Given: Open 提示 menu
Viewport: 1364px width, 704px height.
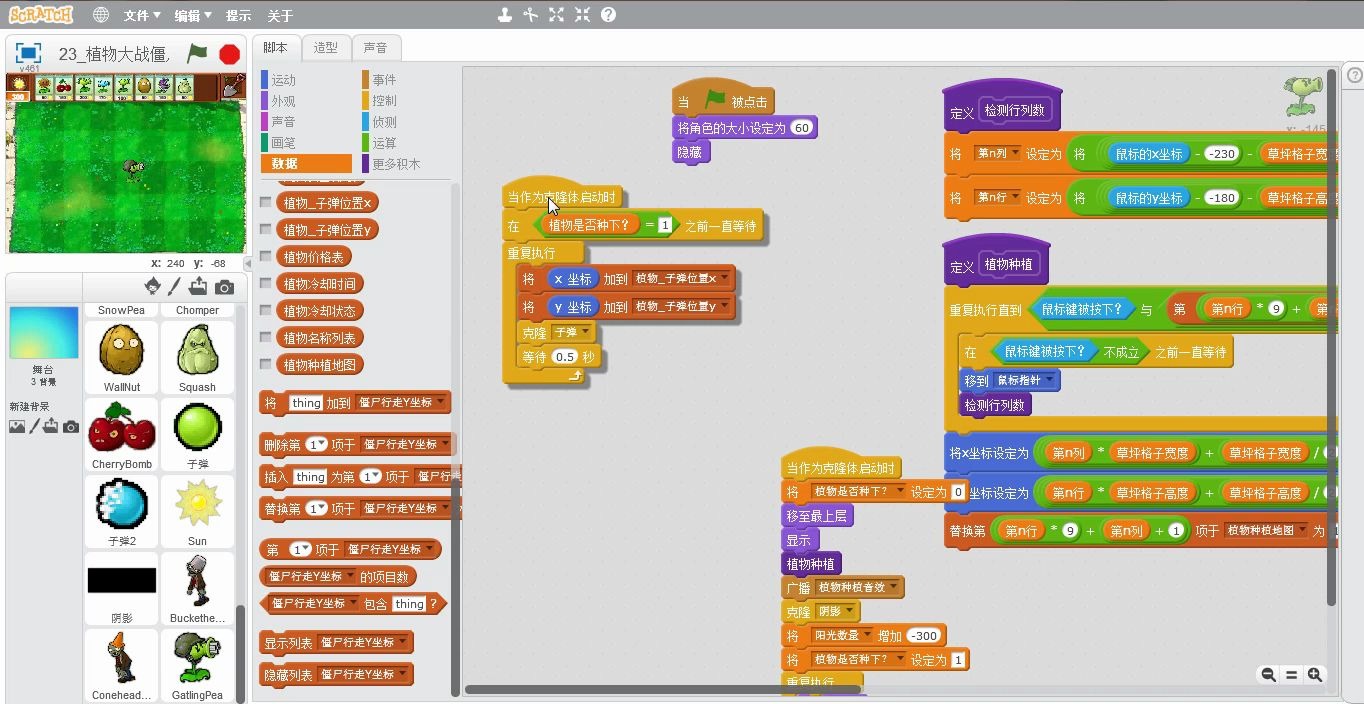Looking at the screenshot, I should (238, 15).
